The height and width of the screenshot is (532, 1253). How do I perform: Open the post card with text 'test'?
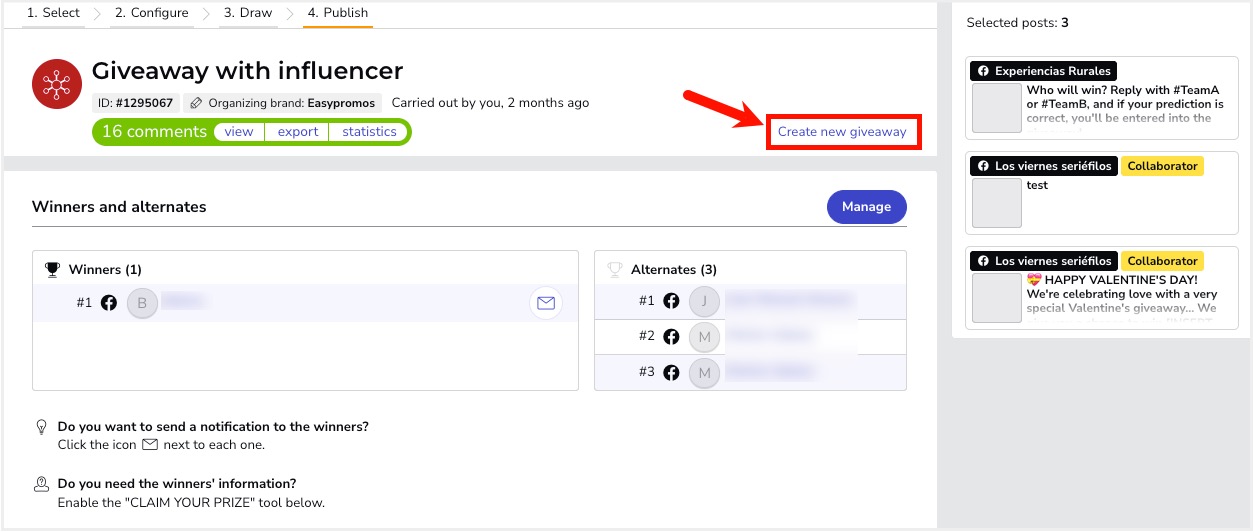point(1102,193)
